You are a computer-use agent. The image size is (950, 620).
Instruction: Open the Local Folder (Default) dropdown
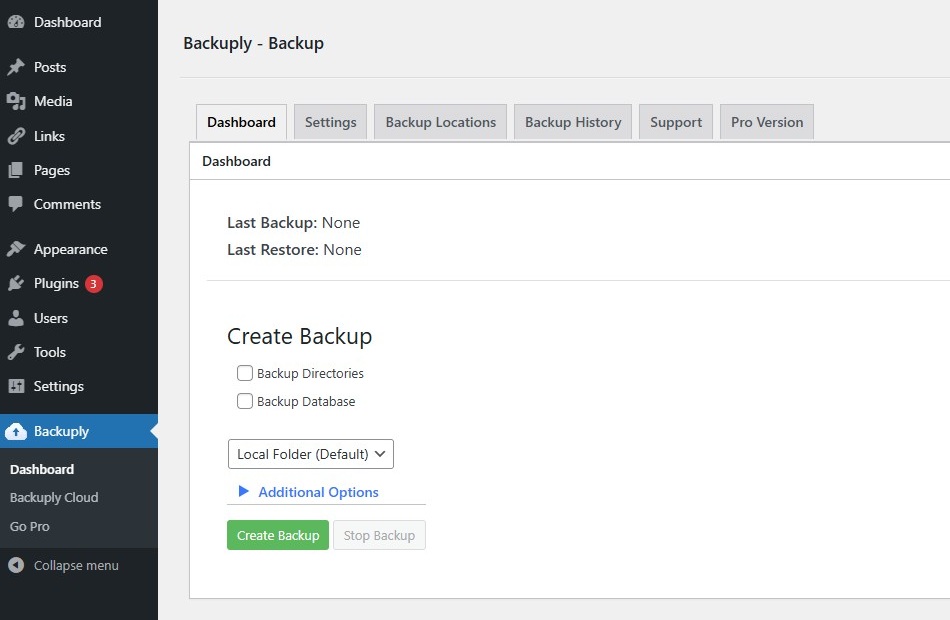click(311, 454)
